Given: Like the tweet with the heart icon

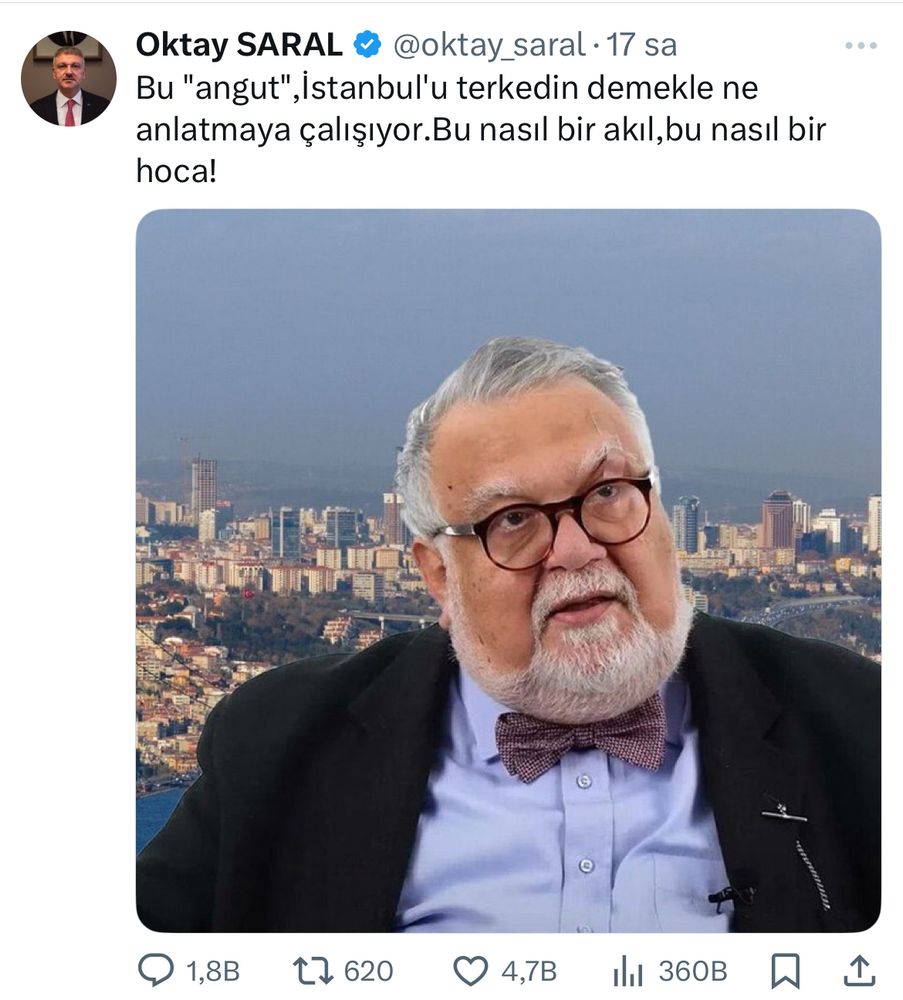Looking at the screenshot, I should tap(471, 971).
